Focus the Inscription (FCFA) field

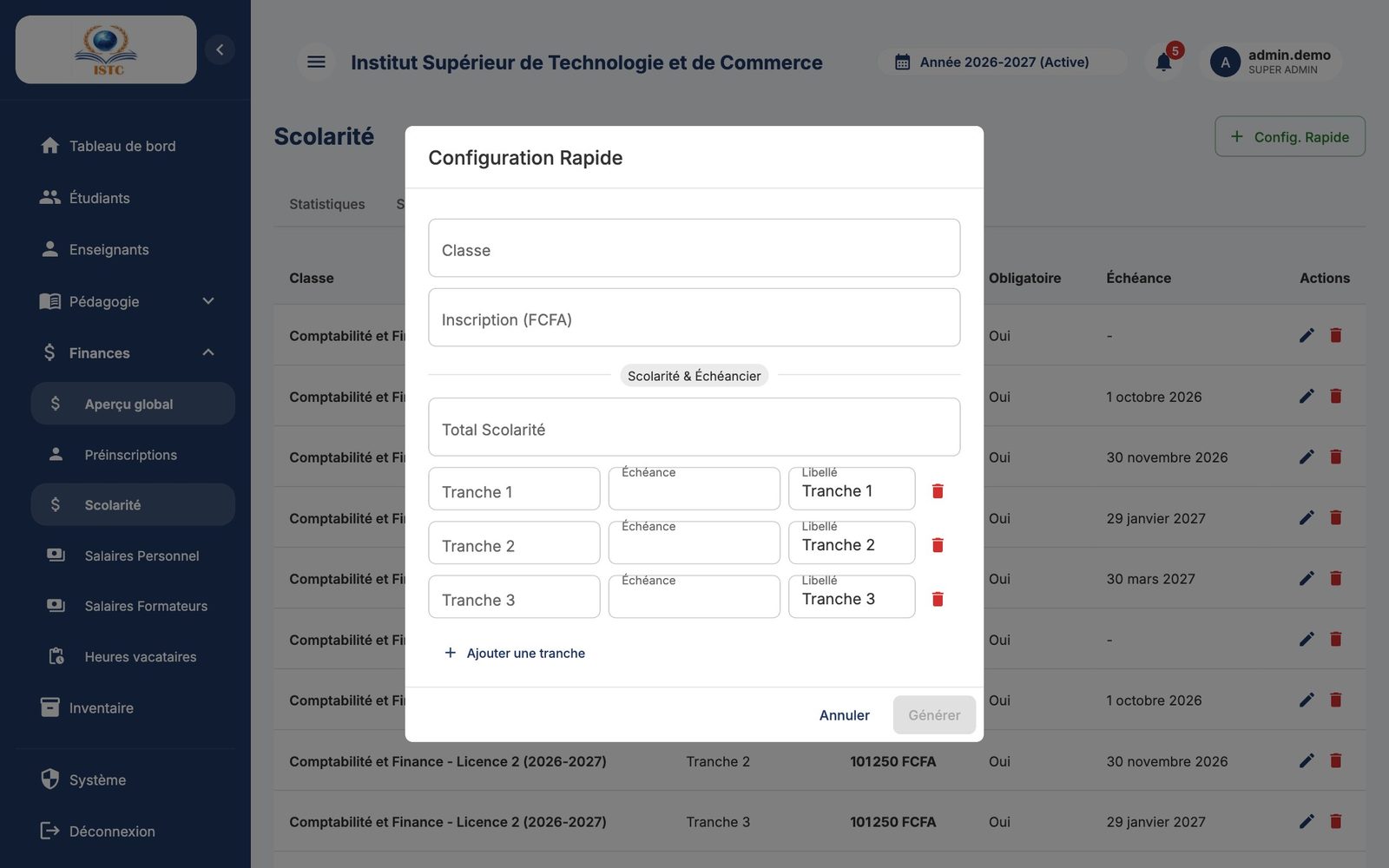click(694, 318)
